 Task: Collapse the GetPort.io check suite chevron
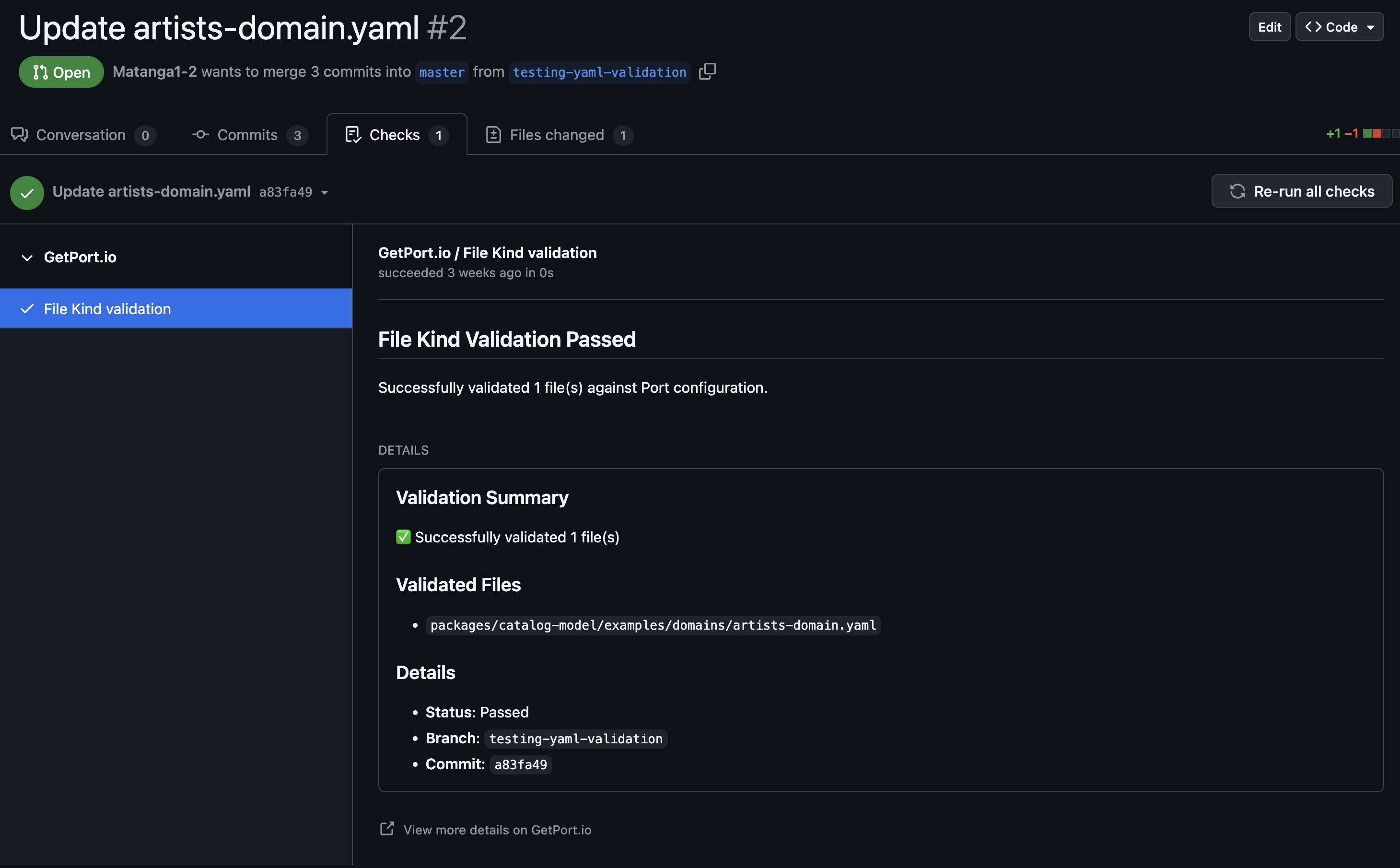coord(27,258)
